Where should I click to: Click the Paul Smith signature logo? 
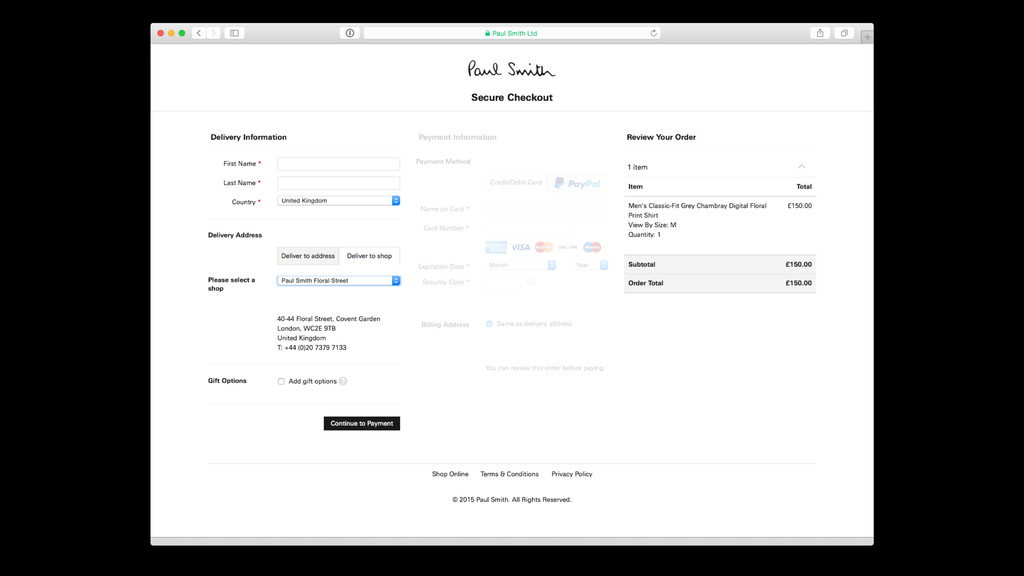(x=511, y=69)
